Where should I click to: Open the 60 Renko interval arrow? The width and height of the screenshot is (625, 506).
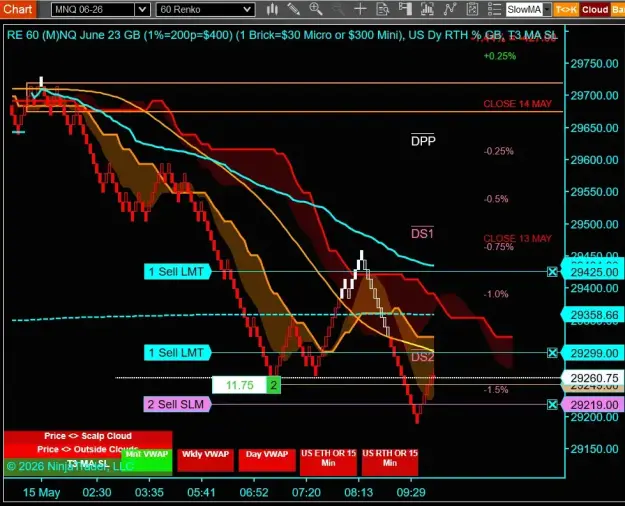(x=247, y=10)
